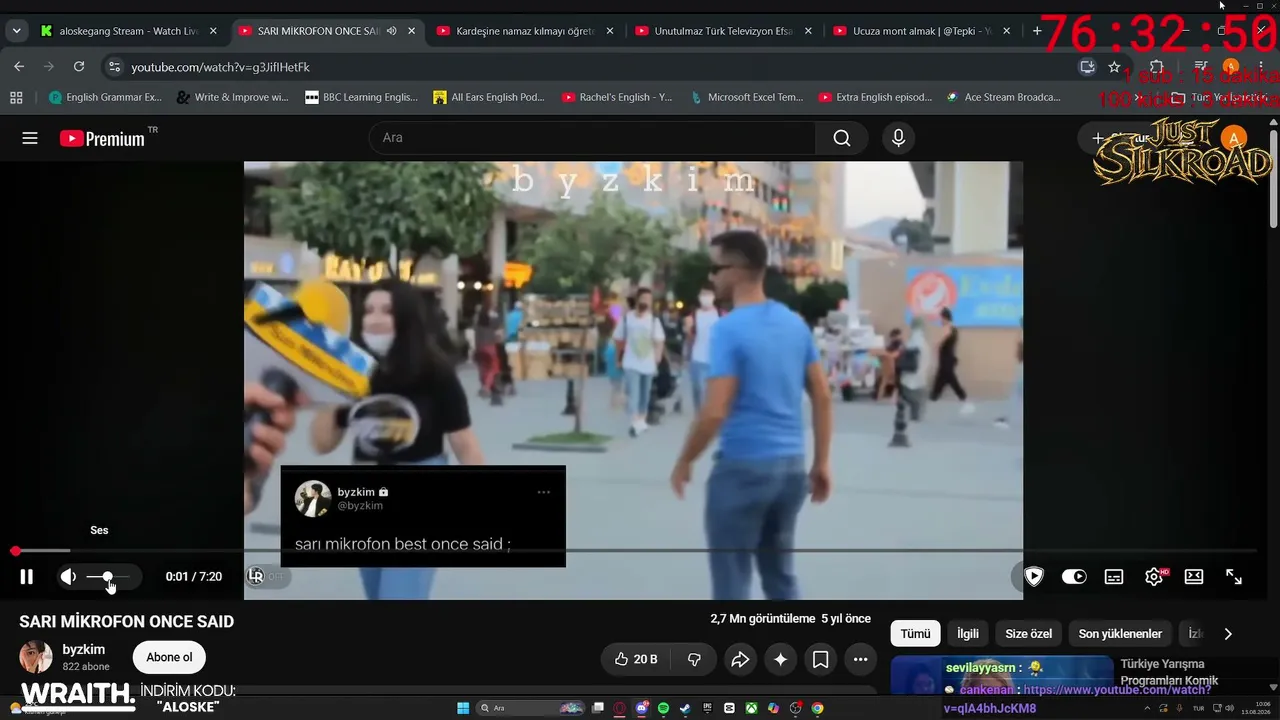1280x720 pixels.
Task: Open more actions three-dot menu below video
Action: (x=861, y=659)
